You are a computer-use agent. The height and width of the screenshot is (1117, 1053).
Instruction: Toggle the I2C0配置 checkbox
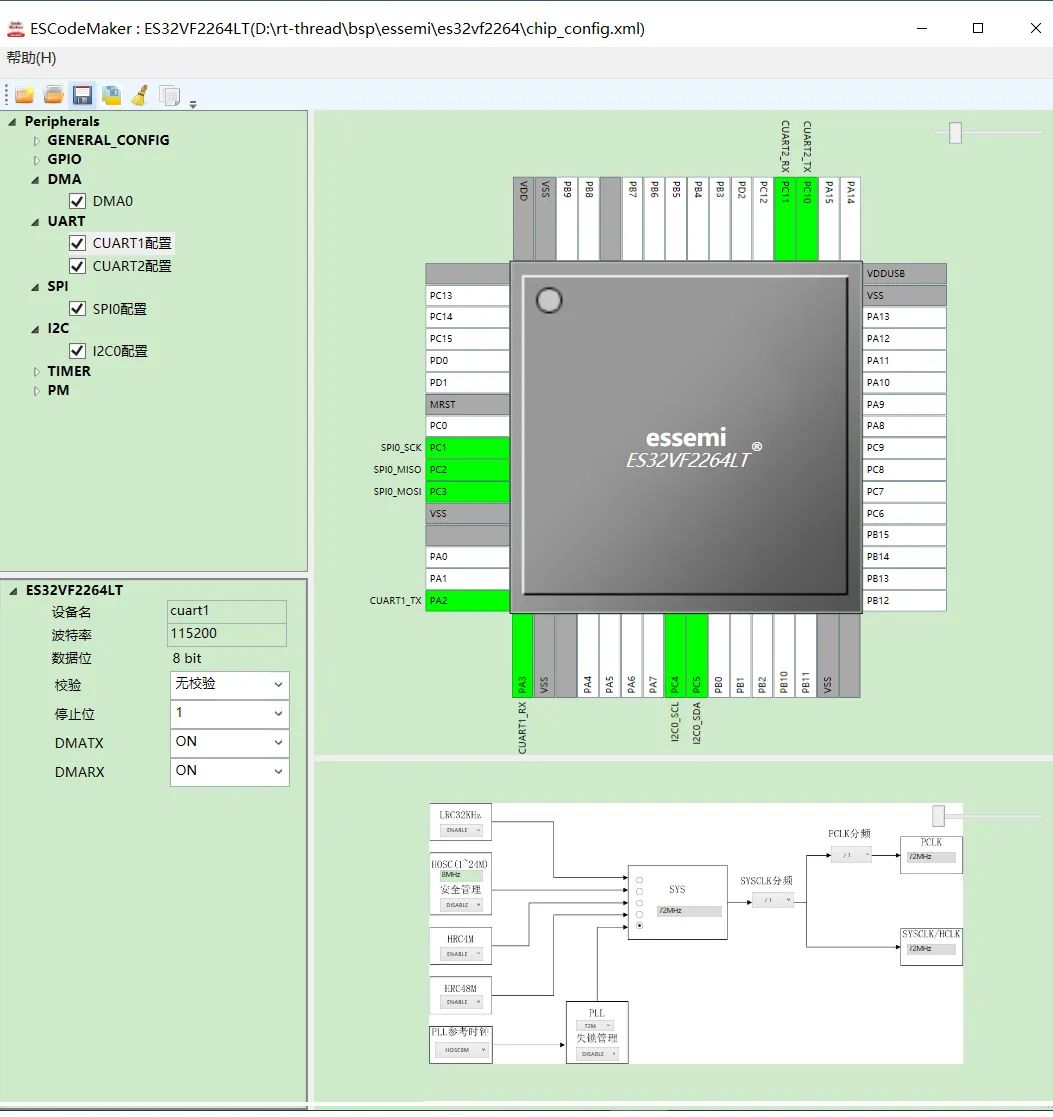point(78,350)
